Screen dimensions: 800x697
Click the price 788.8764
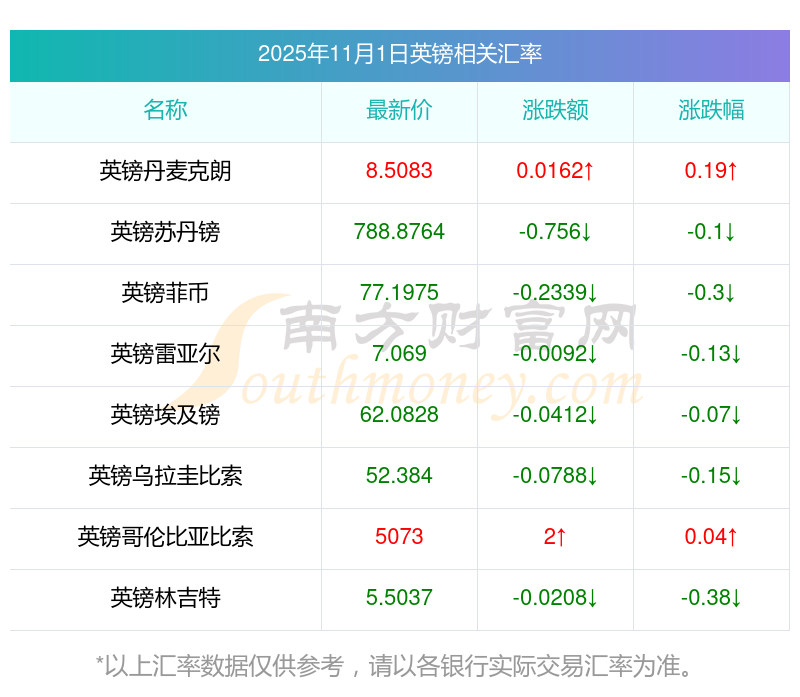coord(399,232)
